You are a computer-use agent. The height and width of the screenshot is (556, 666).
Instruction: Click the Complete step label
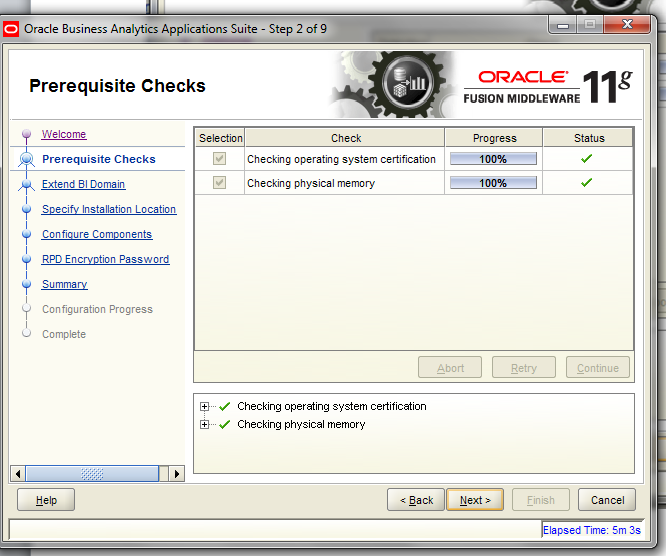click(64, 334)
